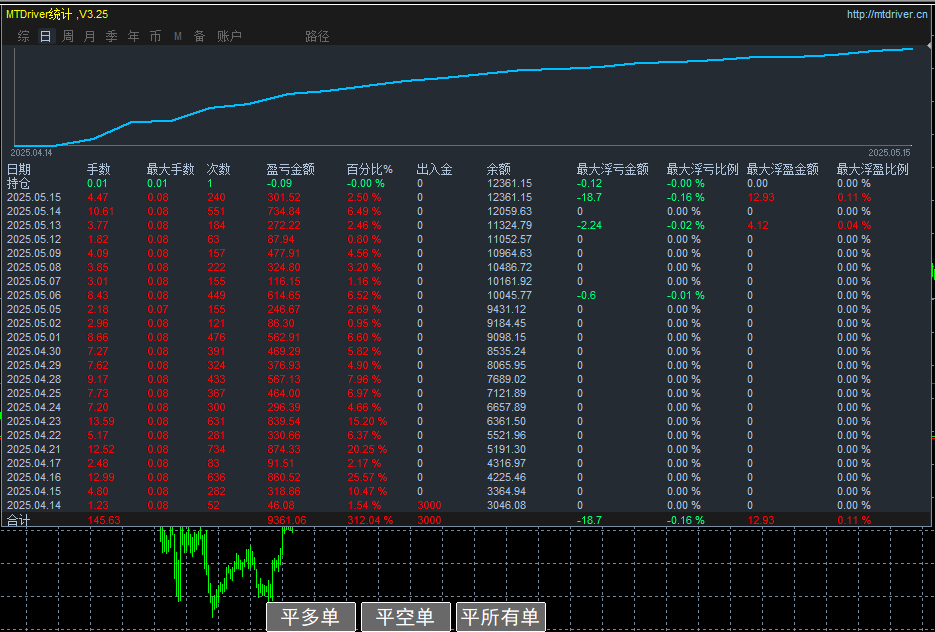Click the 日期 date column header
The image size is (935, 632).
point(19,169)
